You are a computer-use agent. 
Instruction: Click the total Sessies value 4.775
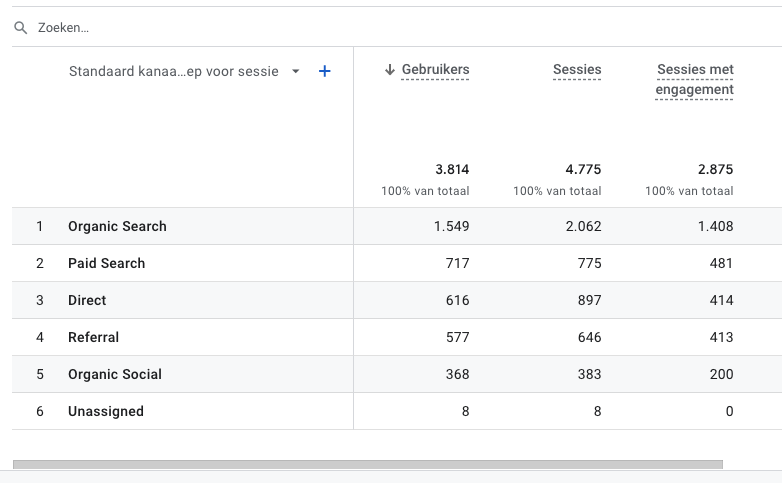(583, 169)
